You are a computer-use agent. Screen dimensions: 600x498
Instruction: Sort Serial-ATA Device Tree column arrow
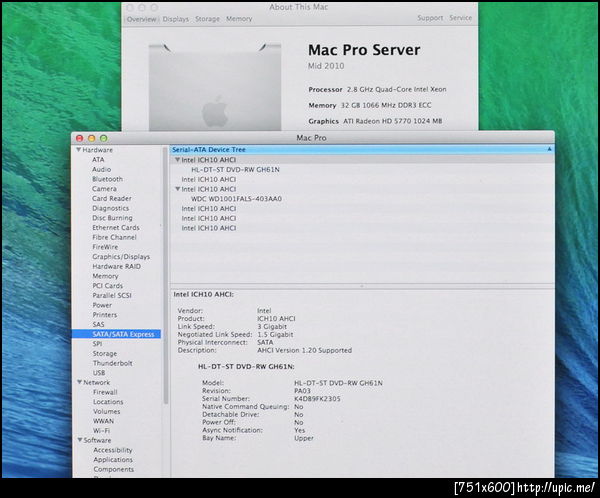(549, 149)
